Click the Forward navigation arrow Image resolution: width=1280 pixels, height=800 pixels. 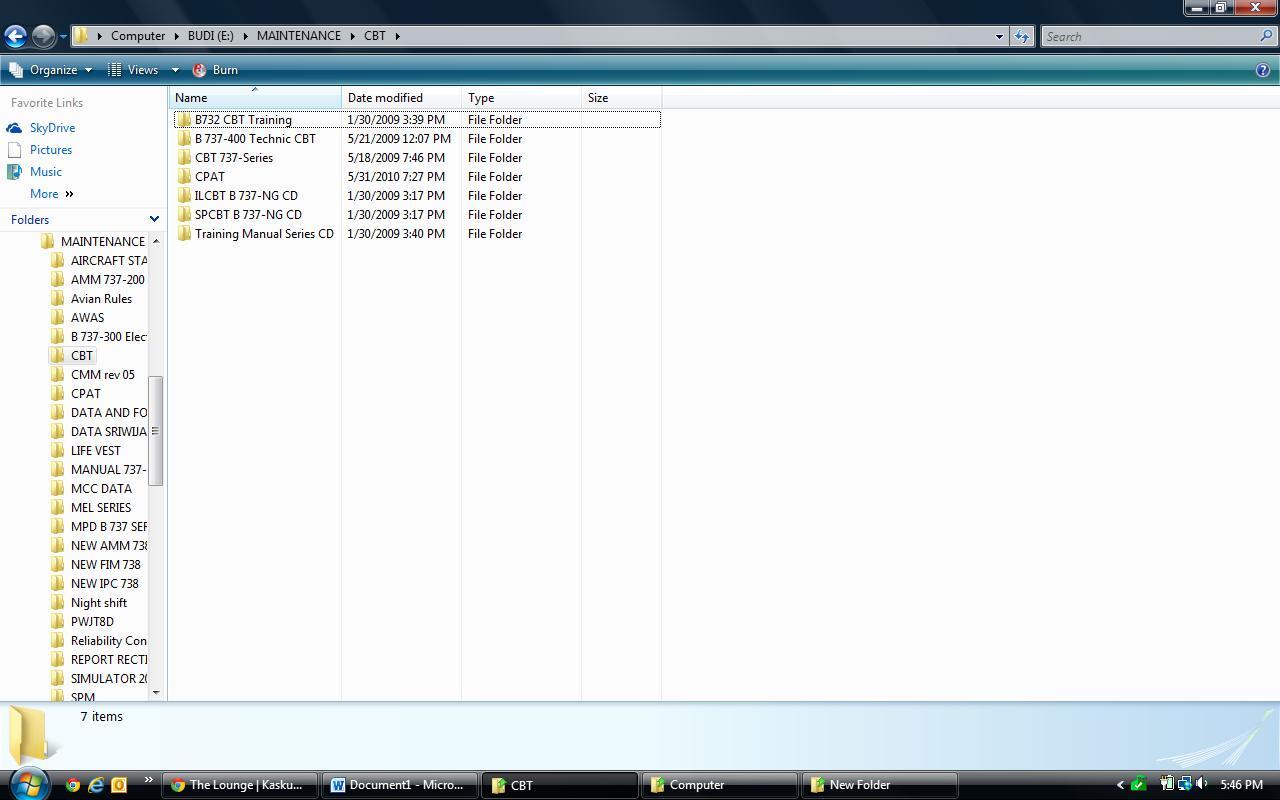[43, 36]
